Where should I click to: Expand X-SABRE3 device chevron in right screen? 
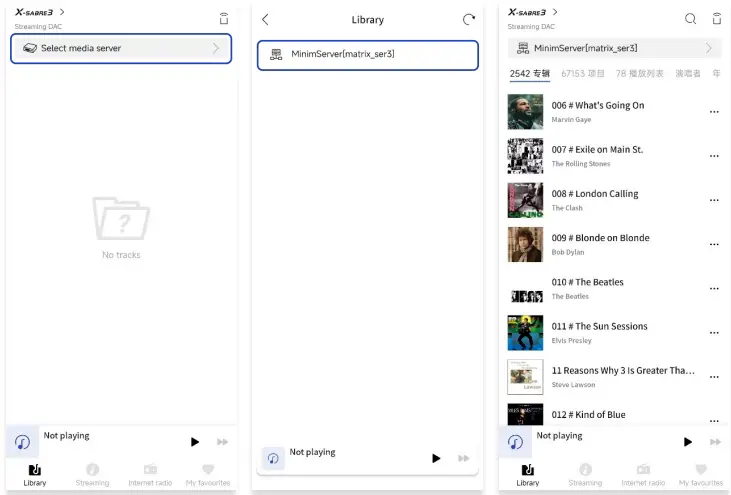555,12
